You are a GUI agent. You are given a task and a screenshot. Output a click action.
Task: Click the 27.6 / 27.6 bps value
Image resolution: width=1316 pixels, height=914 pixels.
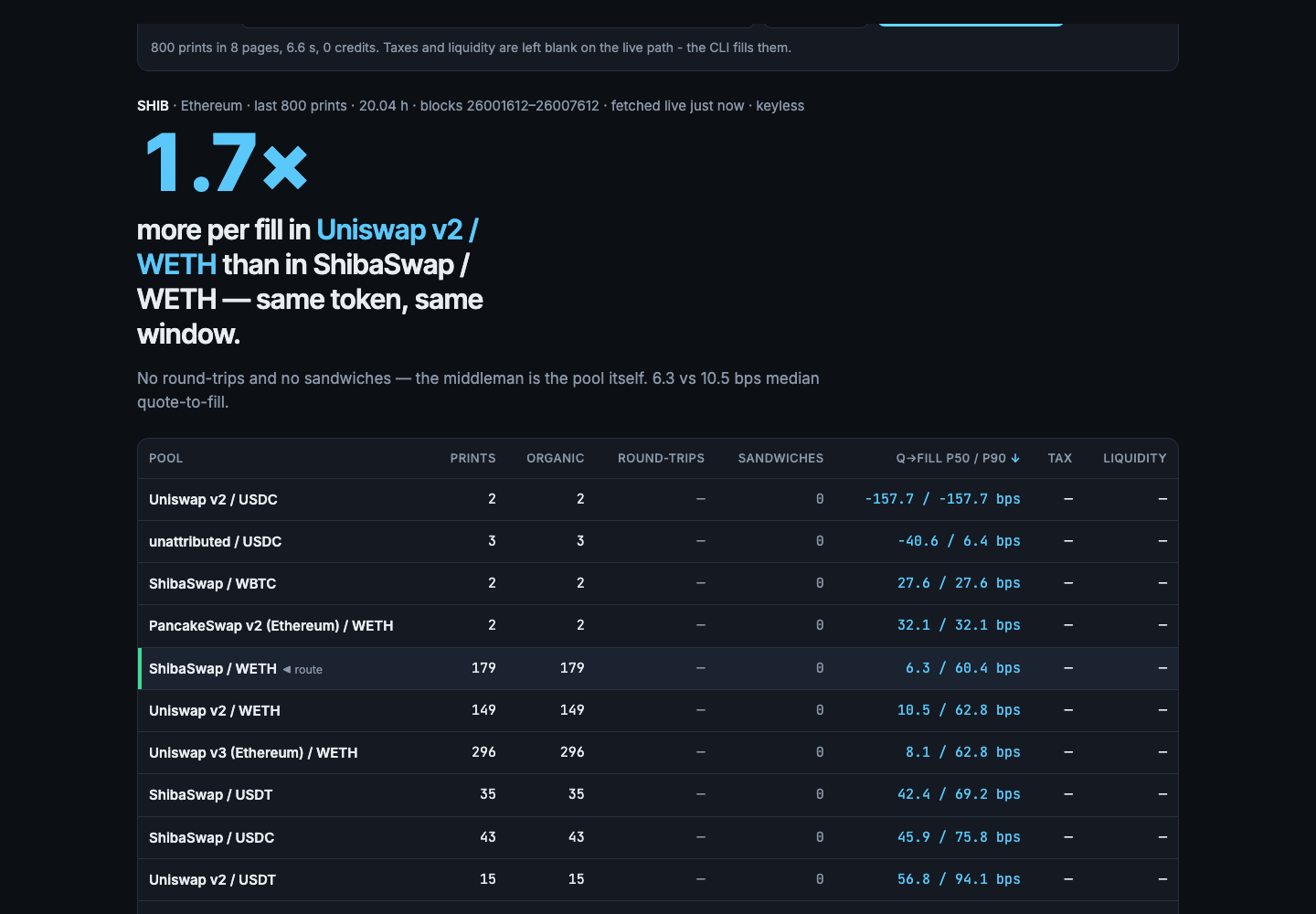pyautogui.click(x=959, y=583)
